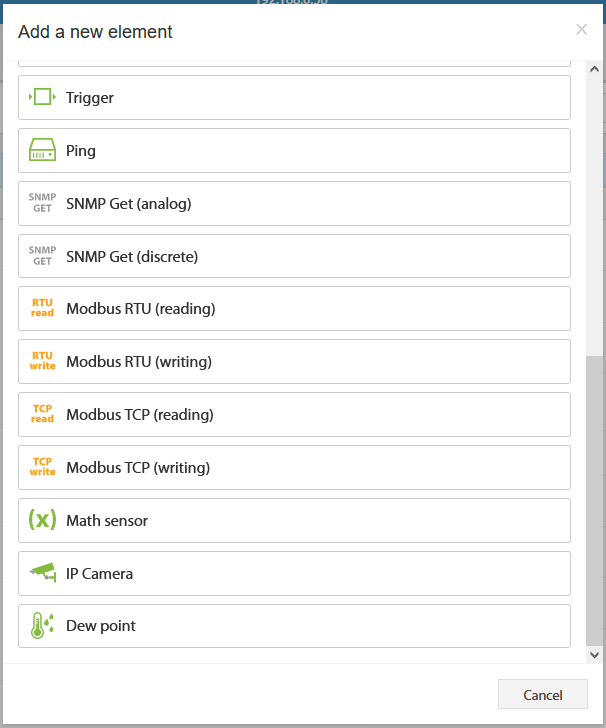Click the orange TCP read icon
Viewport: 606px width, 728px height.
[x=42, y=414]
